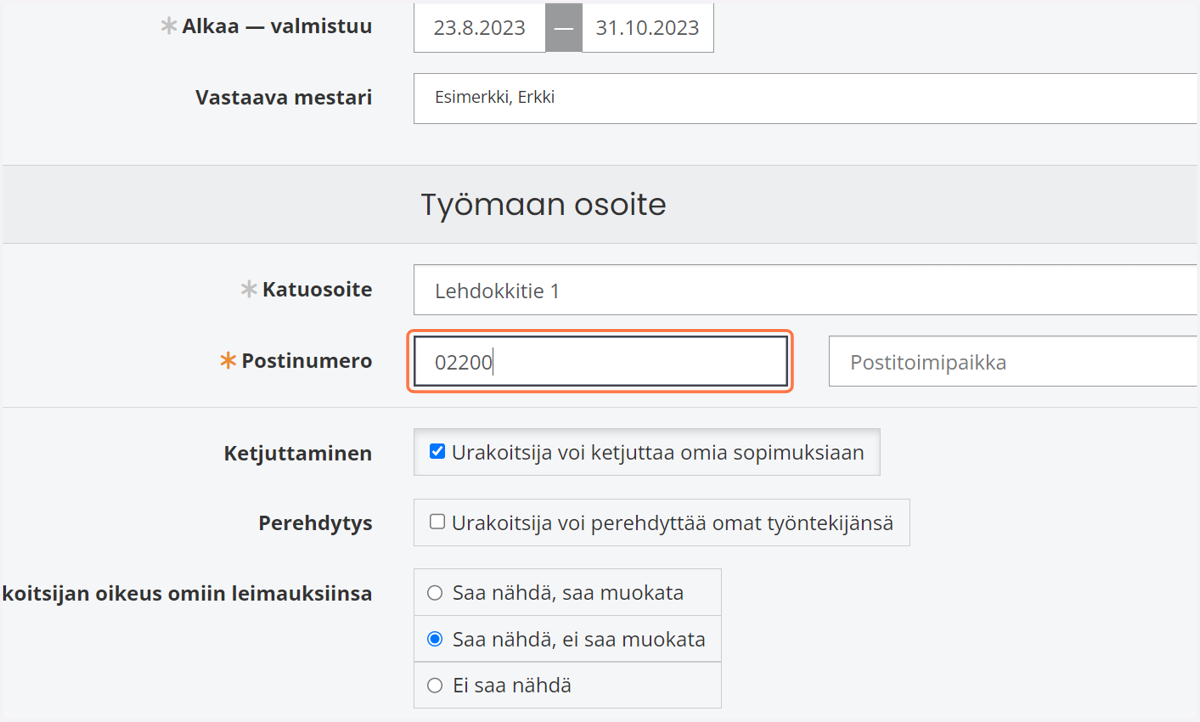Click the Vastaava mestari label

(x=284, y=97)
